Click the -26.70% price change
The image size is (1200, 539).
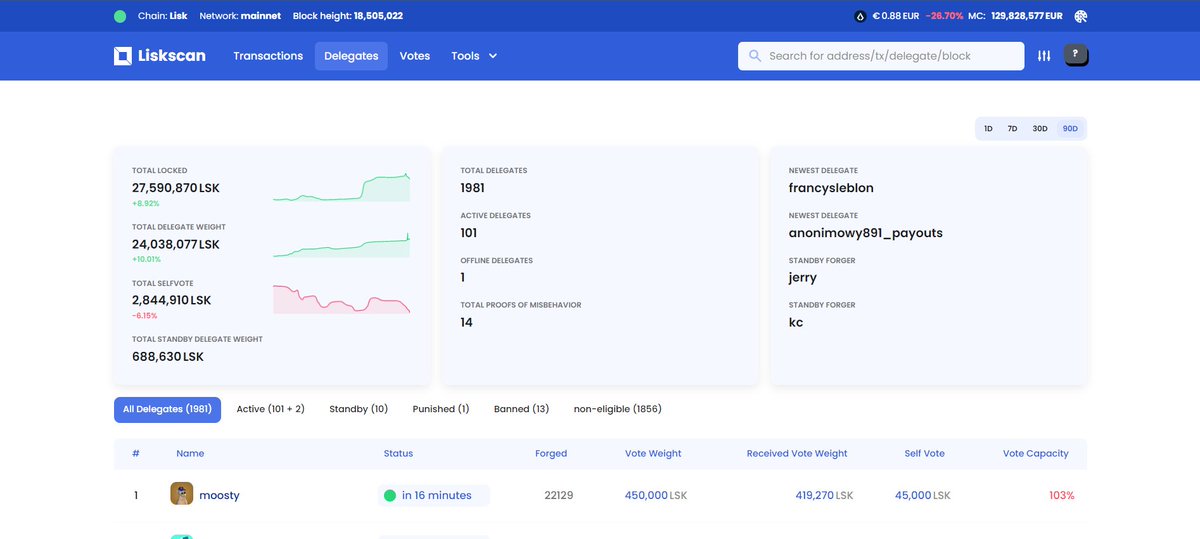coord(945,16)
